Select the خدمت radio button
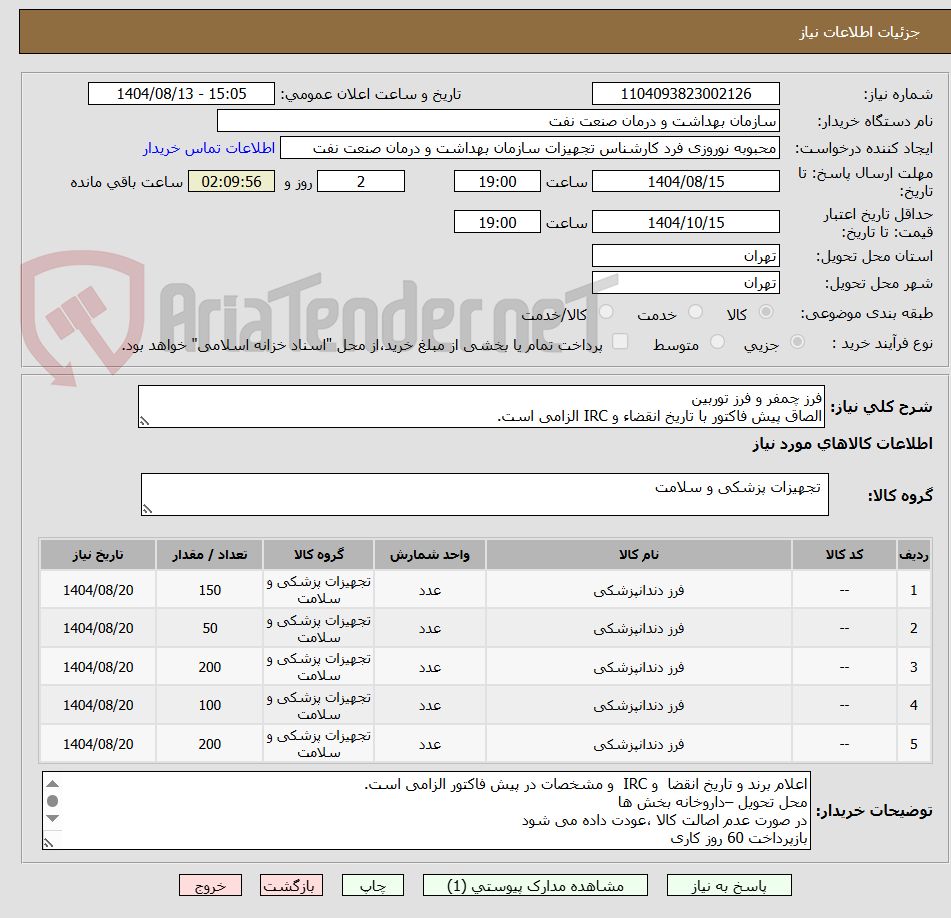The width and height of the screenshot is (951, 918). 694,311
